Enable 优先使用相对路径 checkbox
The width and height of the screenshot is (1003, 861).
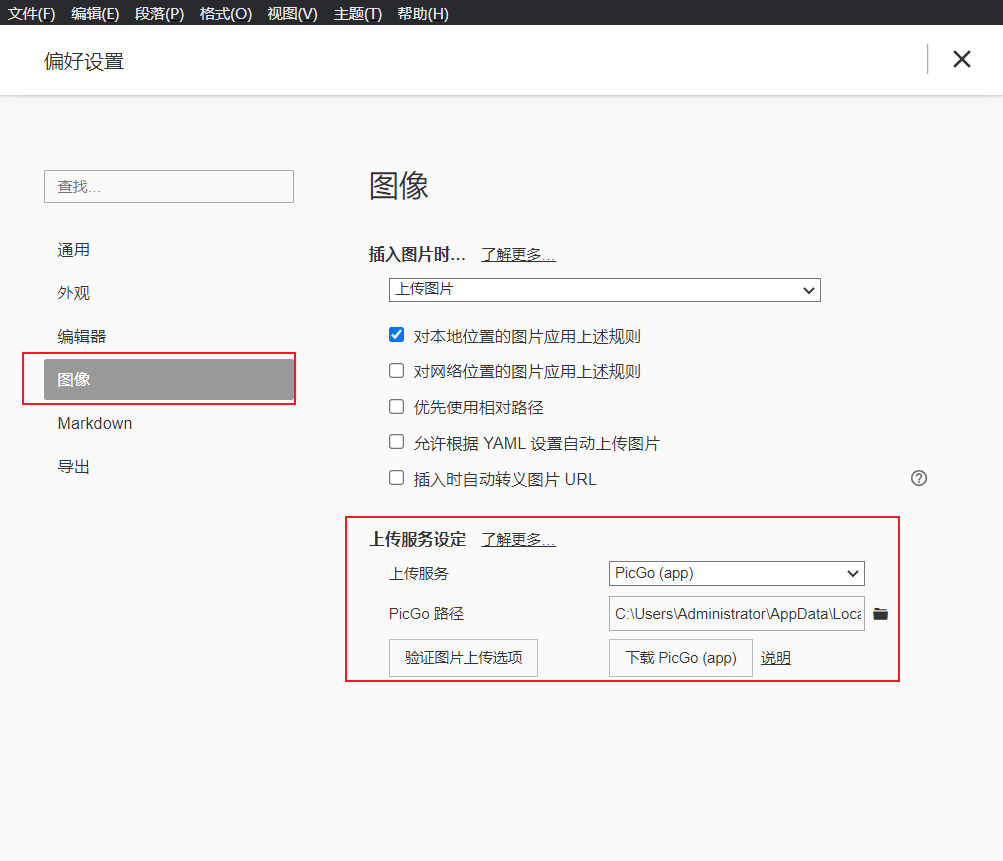tap(397, 407)
